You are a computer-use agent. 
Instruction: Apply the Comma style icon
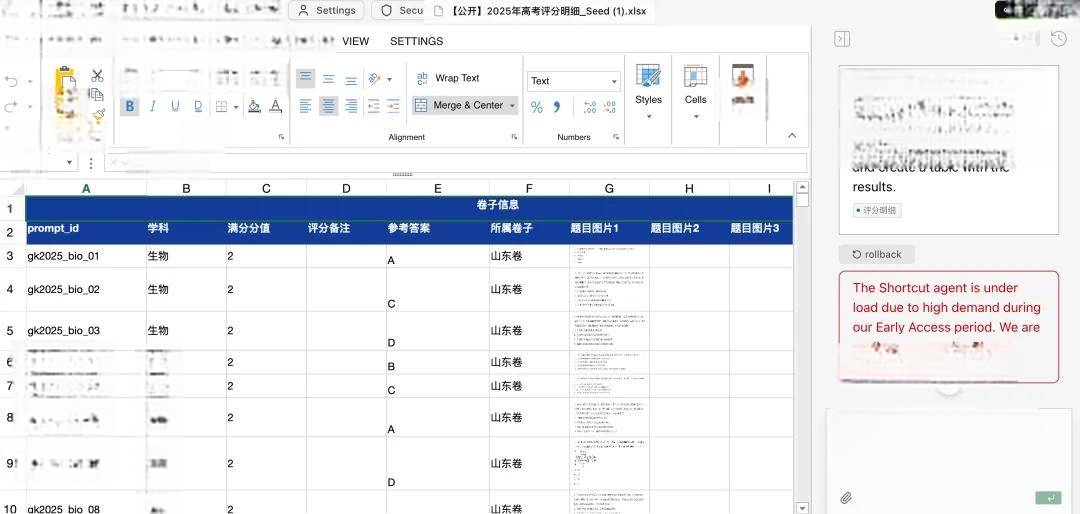[557, 107]
